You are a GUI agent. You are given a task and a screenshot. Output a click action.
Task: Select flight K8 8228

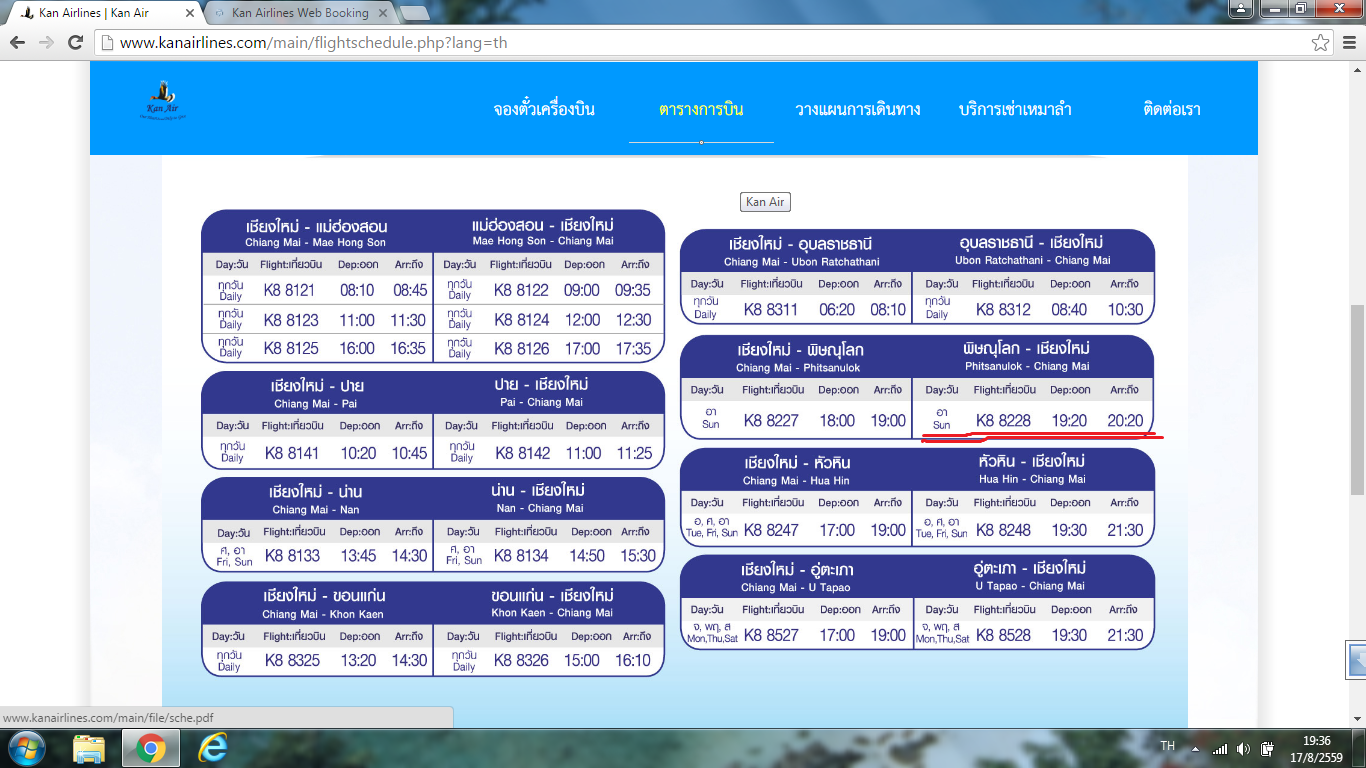[1003, 421]
